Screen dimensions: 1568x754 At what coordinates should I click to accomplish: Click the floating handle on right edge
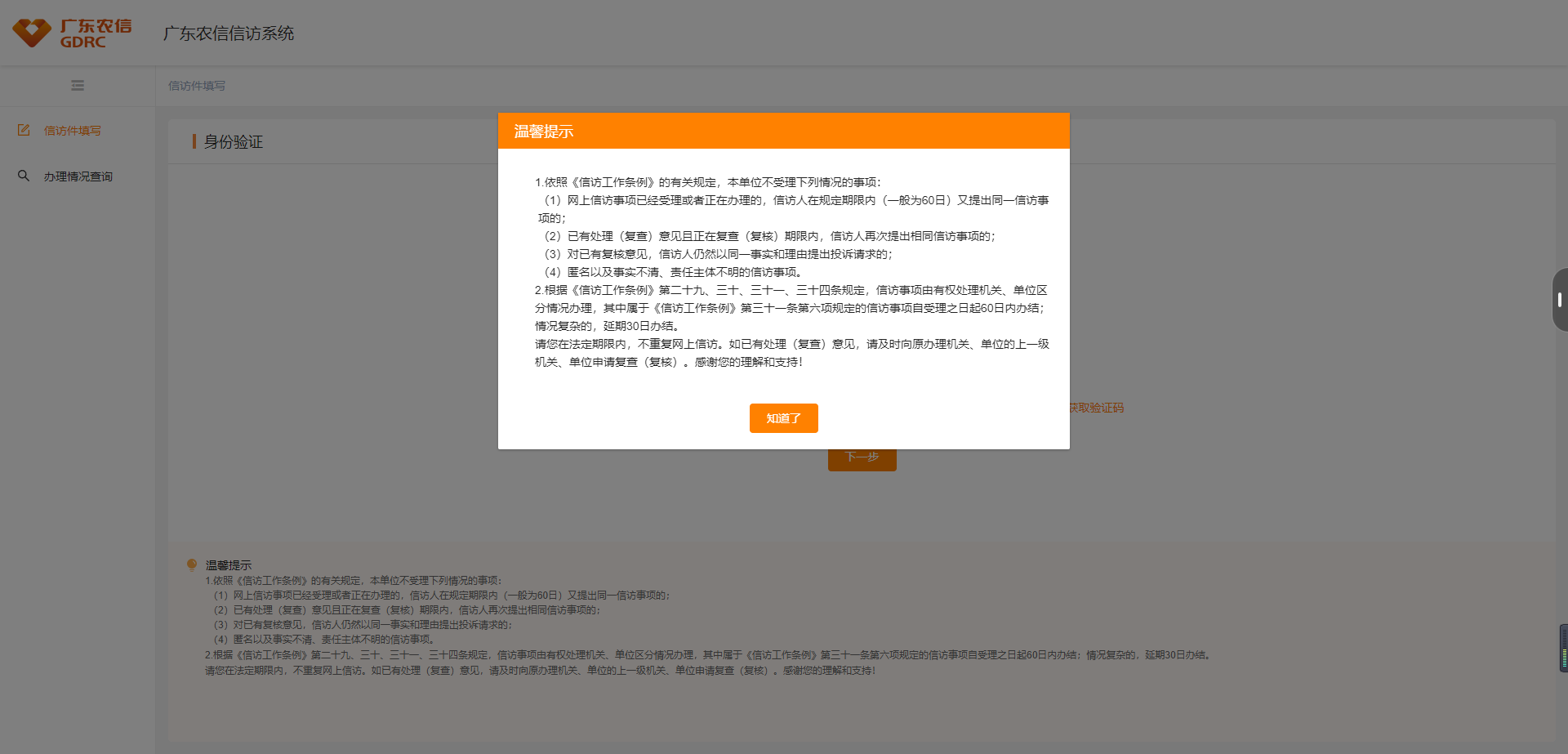point(1560,300)
